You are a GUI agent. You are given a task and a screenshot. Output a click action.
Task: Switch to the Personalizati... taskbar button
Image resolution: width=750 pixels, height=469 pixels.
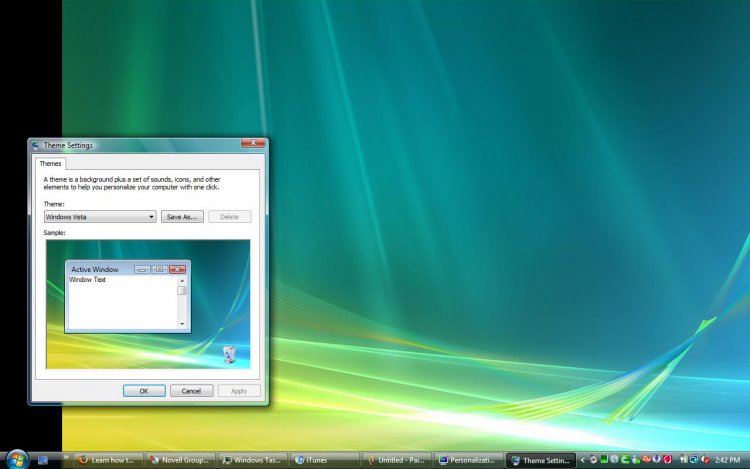(469, 460)
